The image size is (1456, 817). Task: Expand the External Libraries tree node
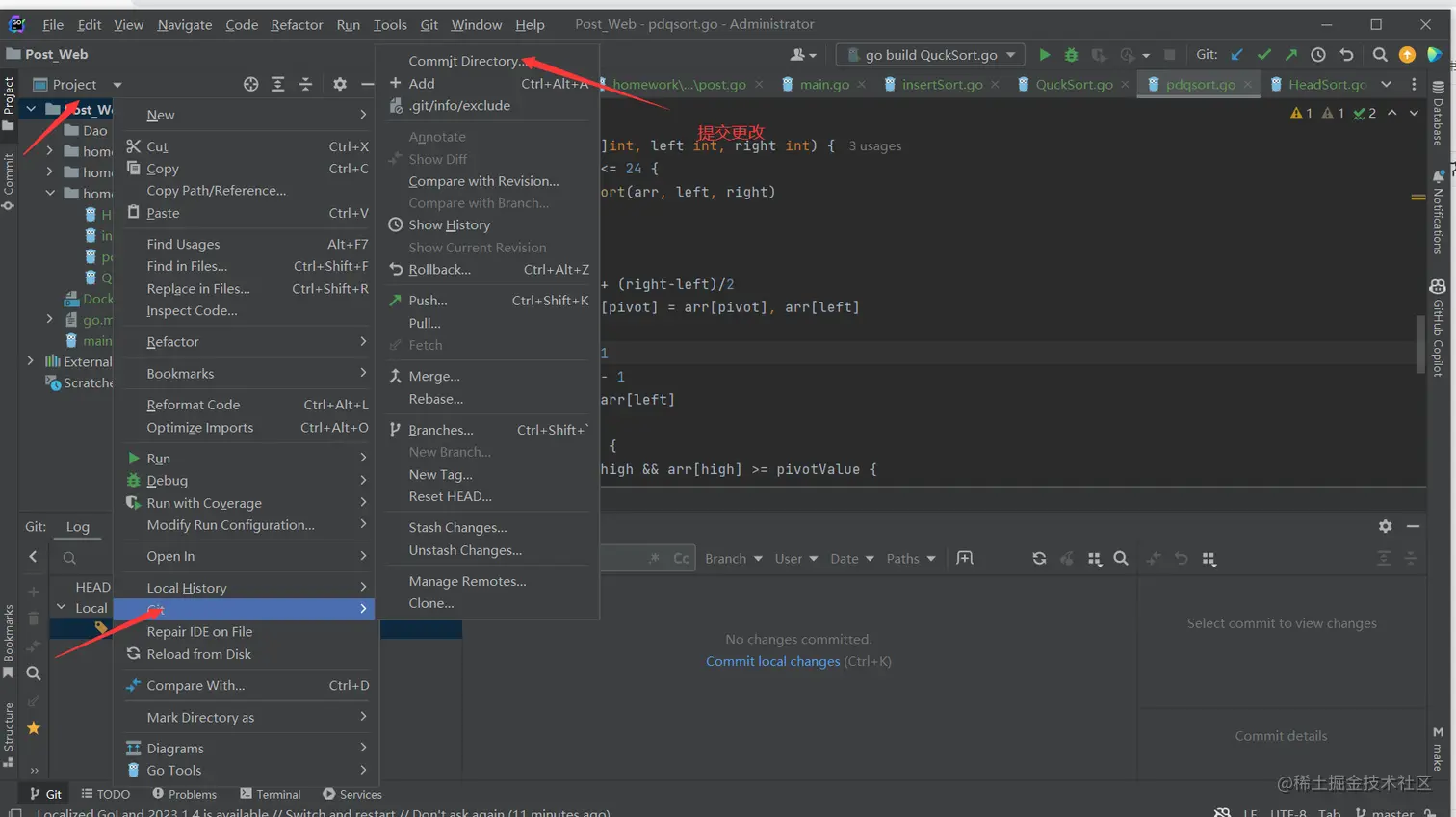[31, 361]
